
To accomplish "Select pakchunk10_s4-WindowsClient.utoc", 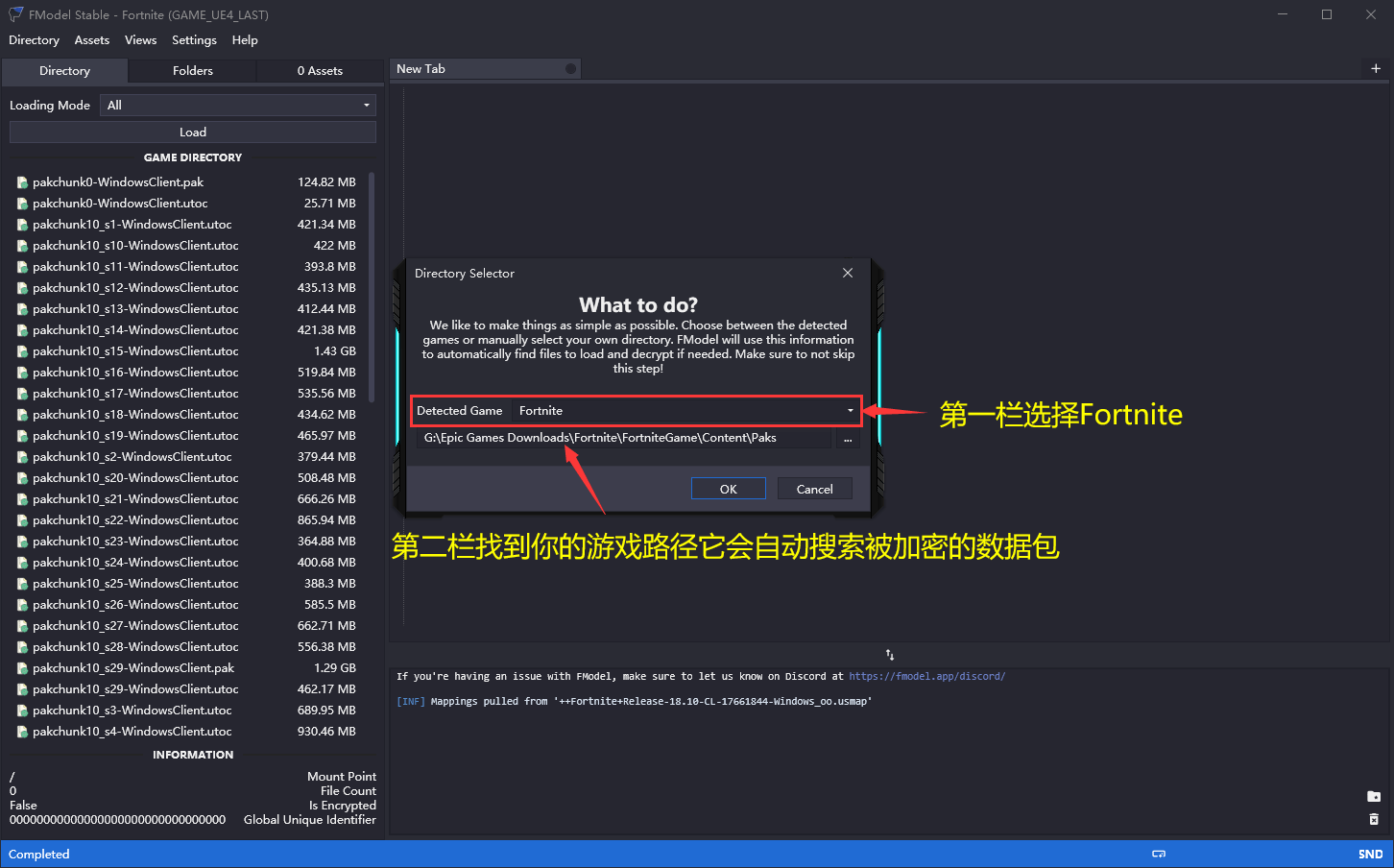I will [187, 732].
